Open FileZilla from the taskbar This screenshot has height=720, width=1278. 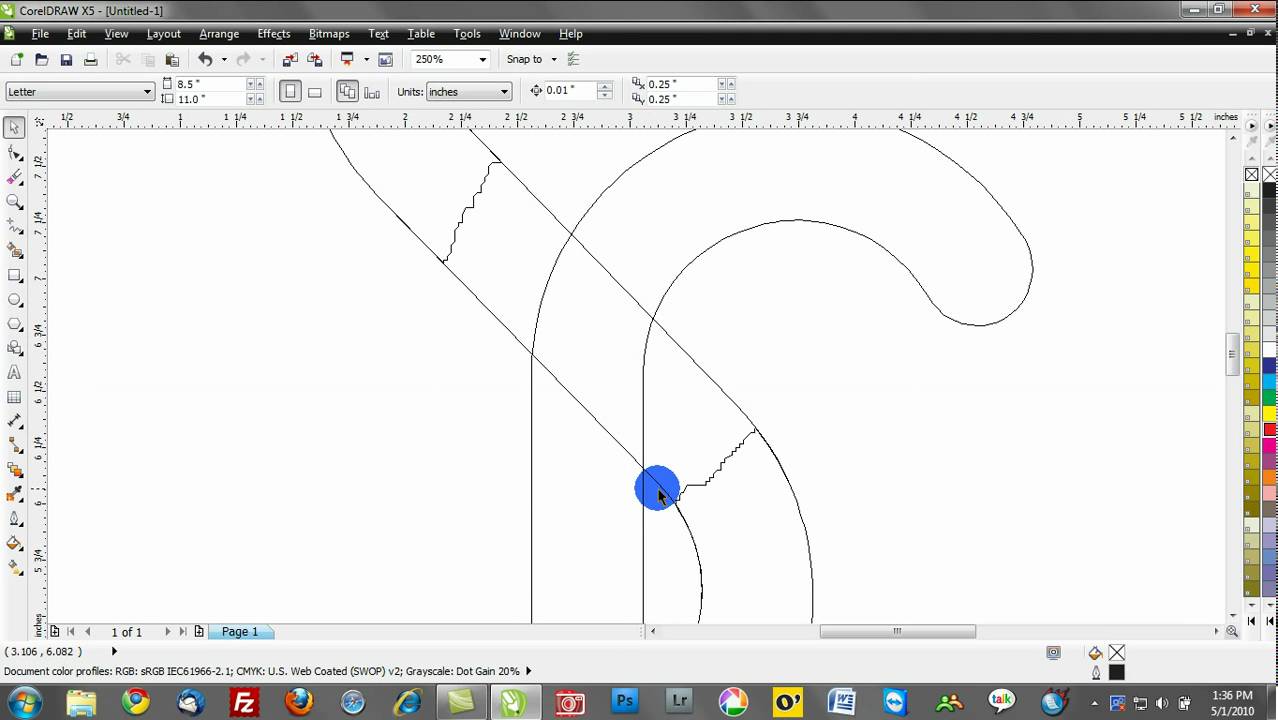click(244, 702)
